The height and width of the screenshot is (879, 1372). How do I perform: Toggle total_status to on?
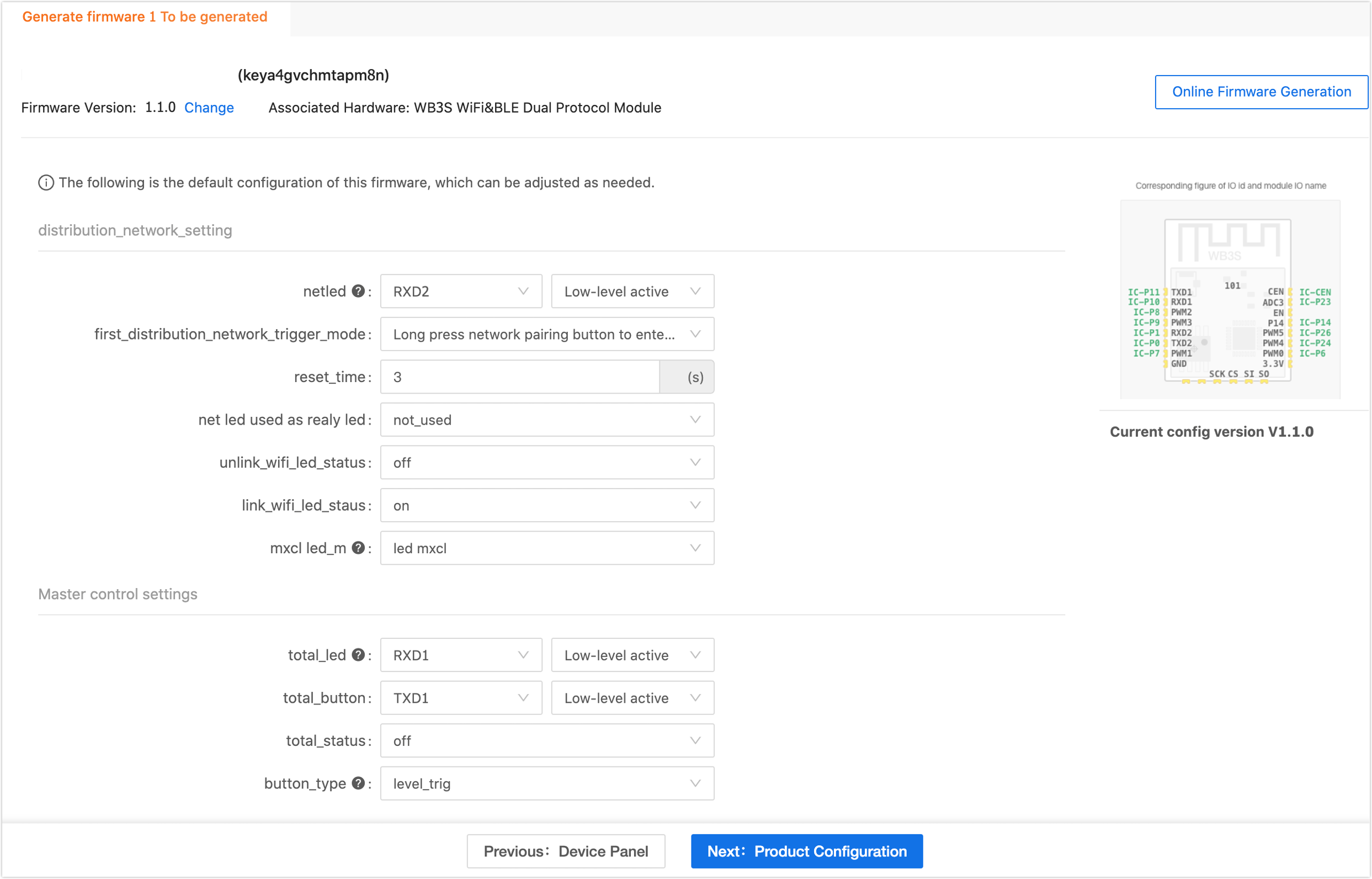548,740
